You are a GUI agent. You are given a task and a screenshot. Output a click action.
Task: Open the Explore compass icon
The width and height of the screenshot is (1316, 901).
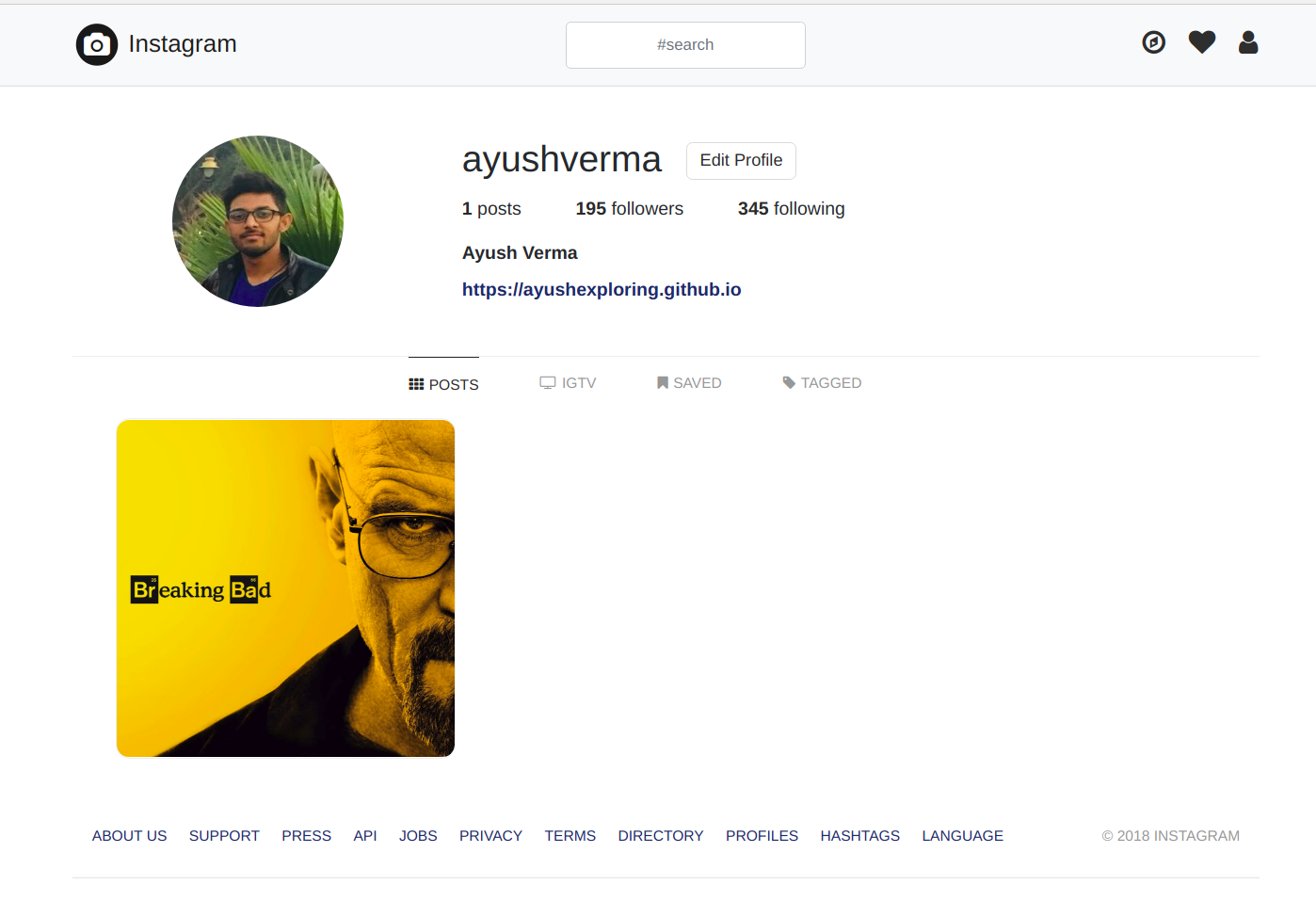[1153, 42]
